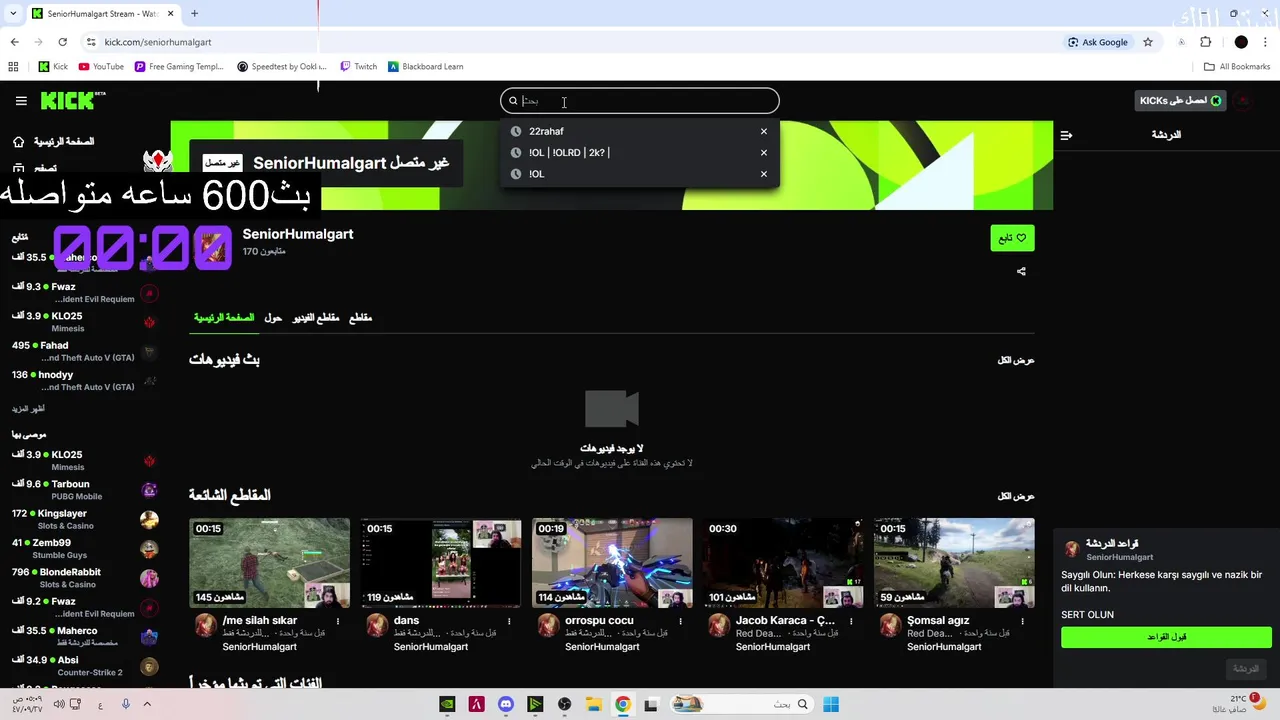Screen dimensions: 1280x720
Task: Click Kingslayer's avatar icon in sidebar
Action: pos(149,520)
